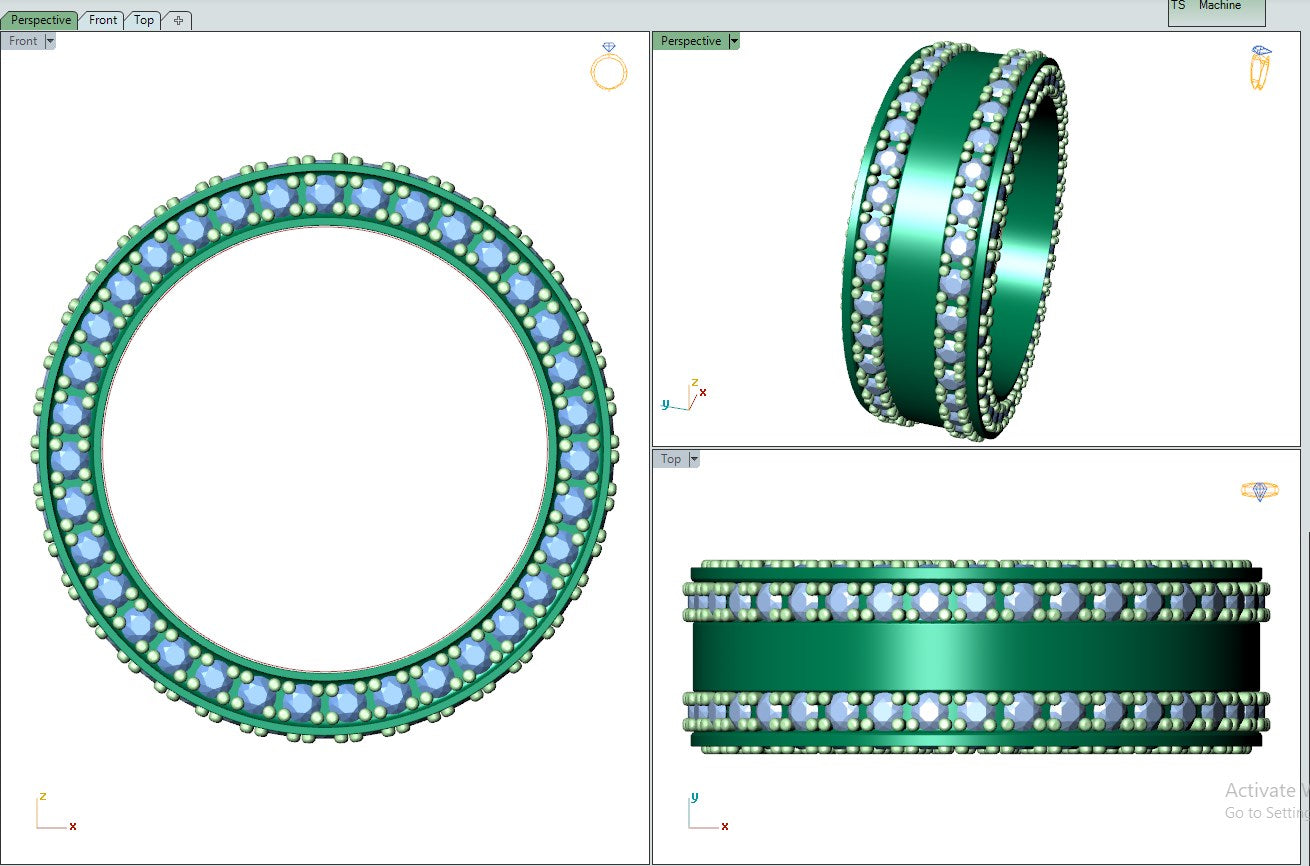Select the TS Machine panel

tap(1215, 10)
